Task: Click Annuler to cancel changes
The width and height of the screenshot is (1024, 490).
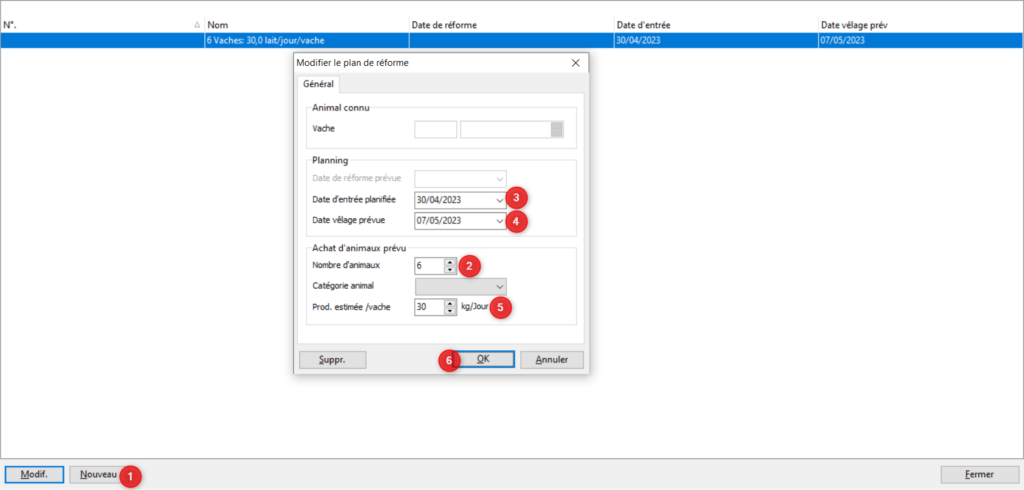Action: 552,359
